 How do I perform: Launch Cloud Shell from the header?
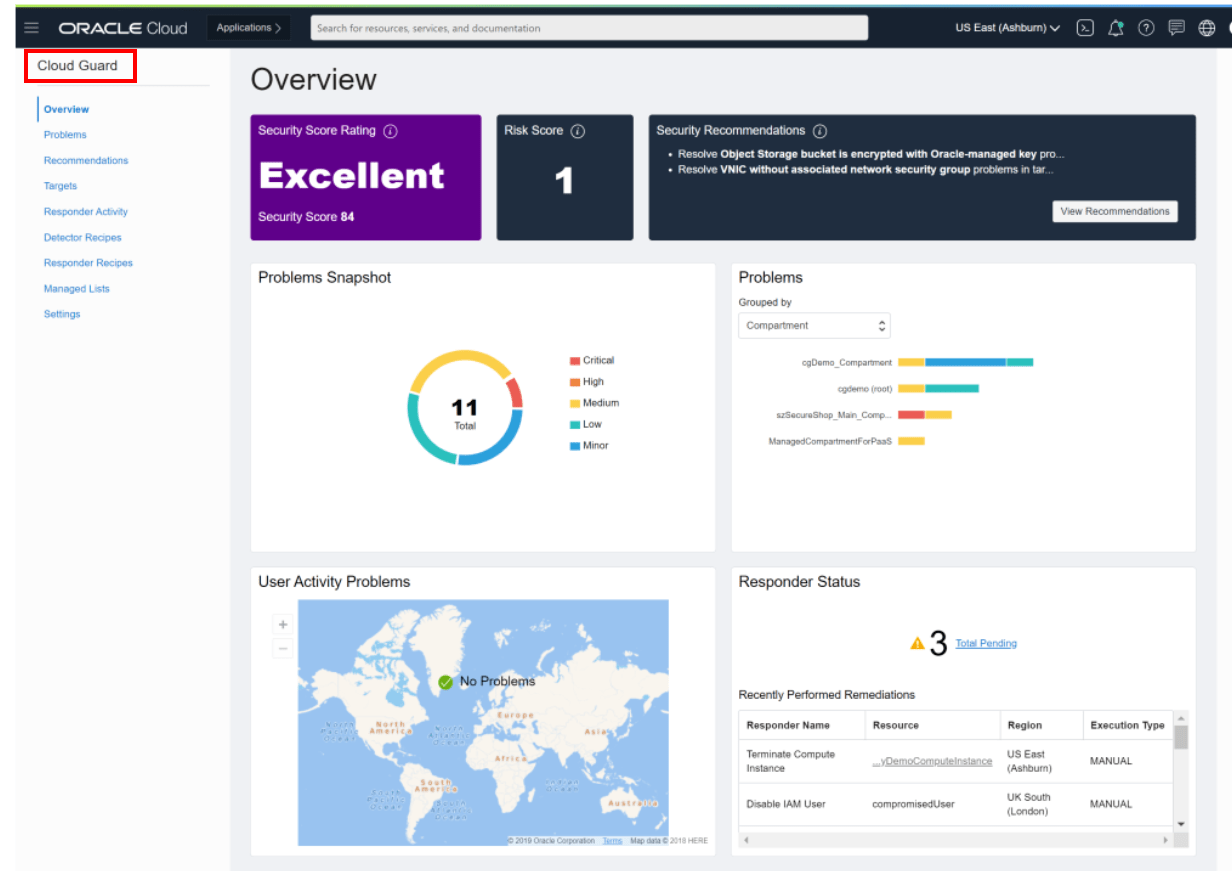1085,28
